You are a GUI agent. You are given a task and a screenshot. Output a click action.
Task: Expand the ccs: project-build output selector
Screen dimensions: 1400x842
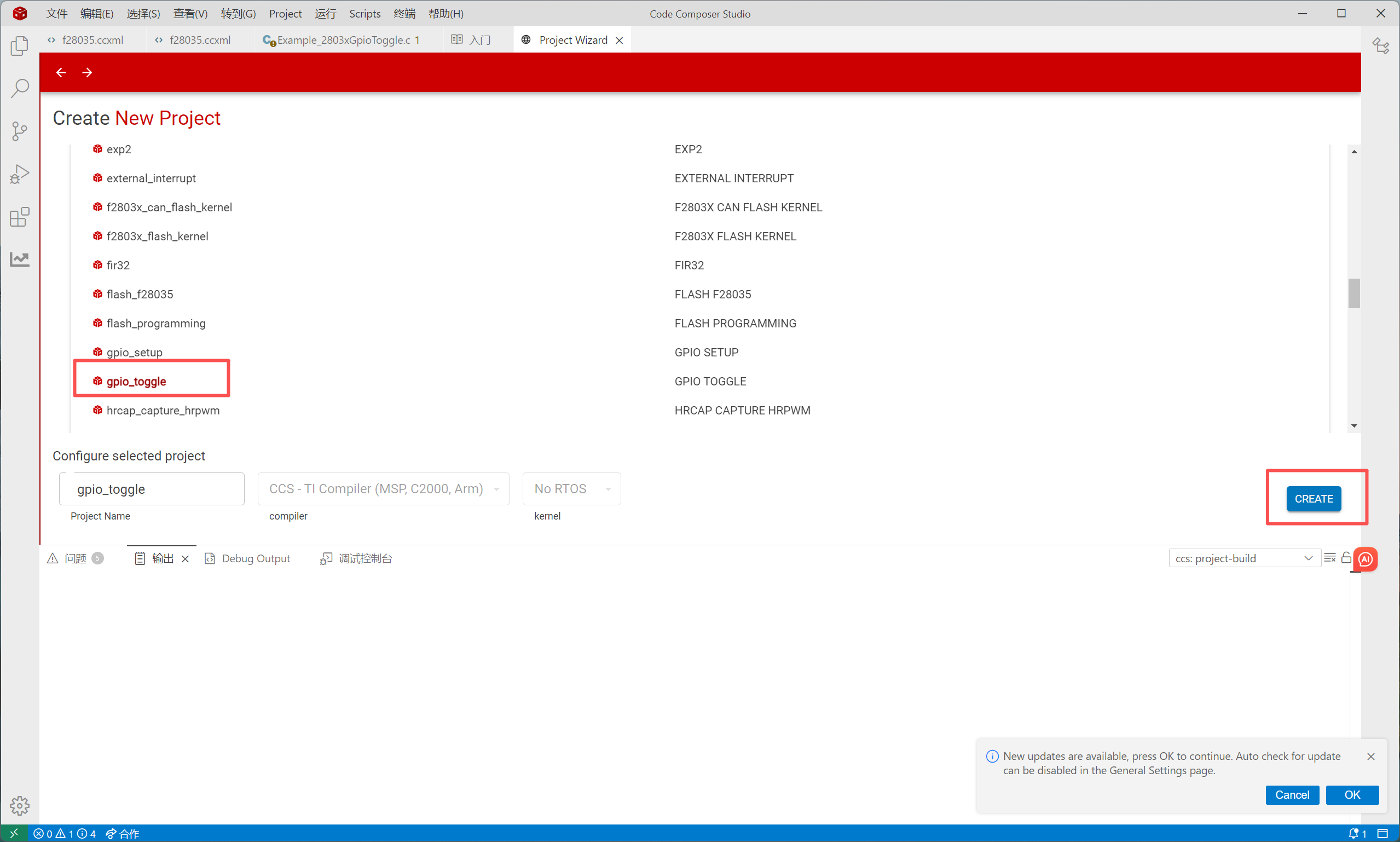point(1244,558)
